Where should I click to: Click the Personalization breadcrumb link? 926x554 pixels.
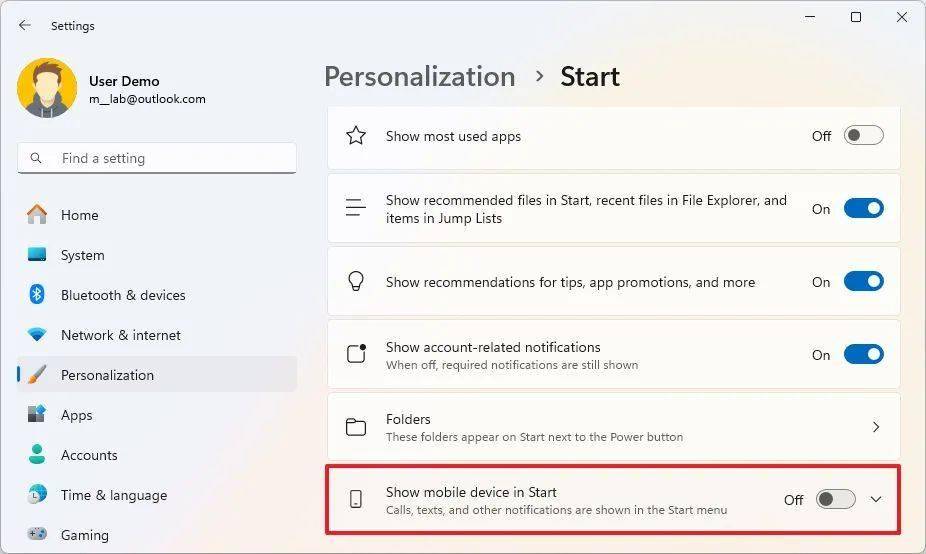(x=420, y=77)
